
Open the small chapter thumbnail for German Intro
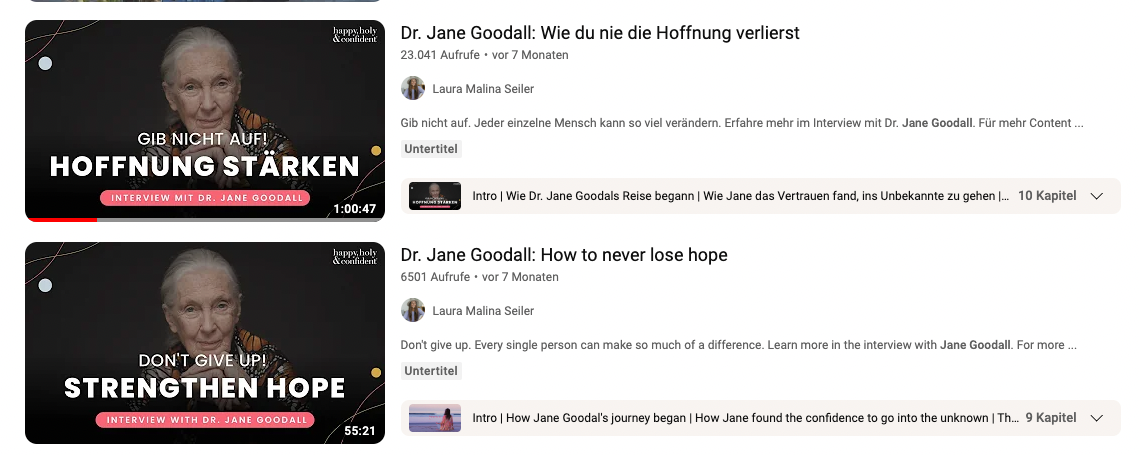pyautogui.click(x=435, y=196)
